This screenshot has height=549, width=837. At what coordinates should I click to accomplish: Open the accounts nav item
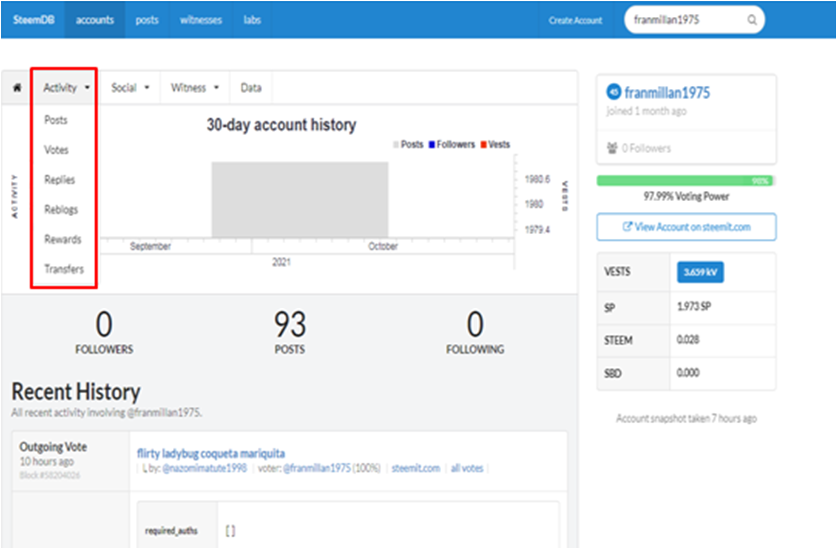(x=95, y=20)
